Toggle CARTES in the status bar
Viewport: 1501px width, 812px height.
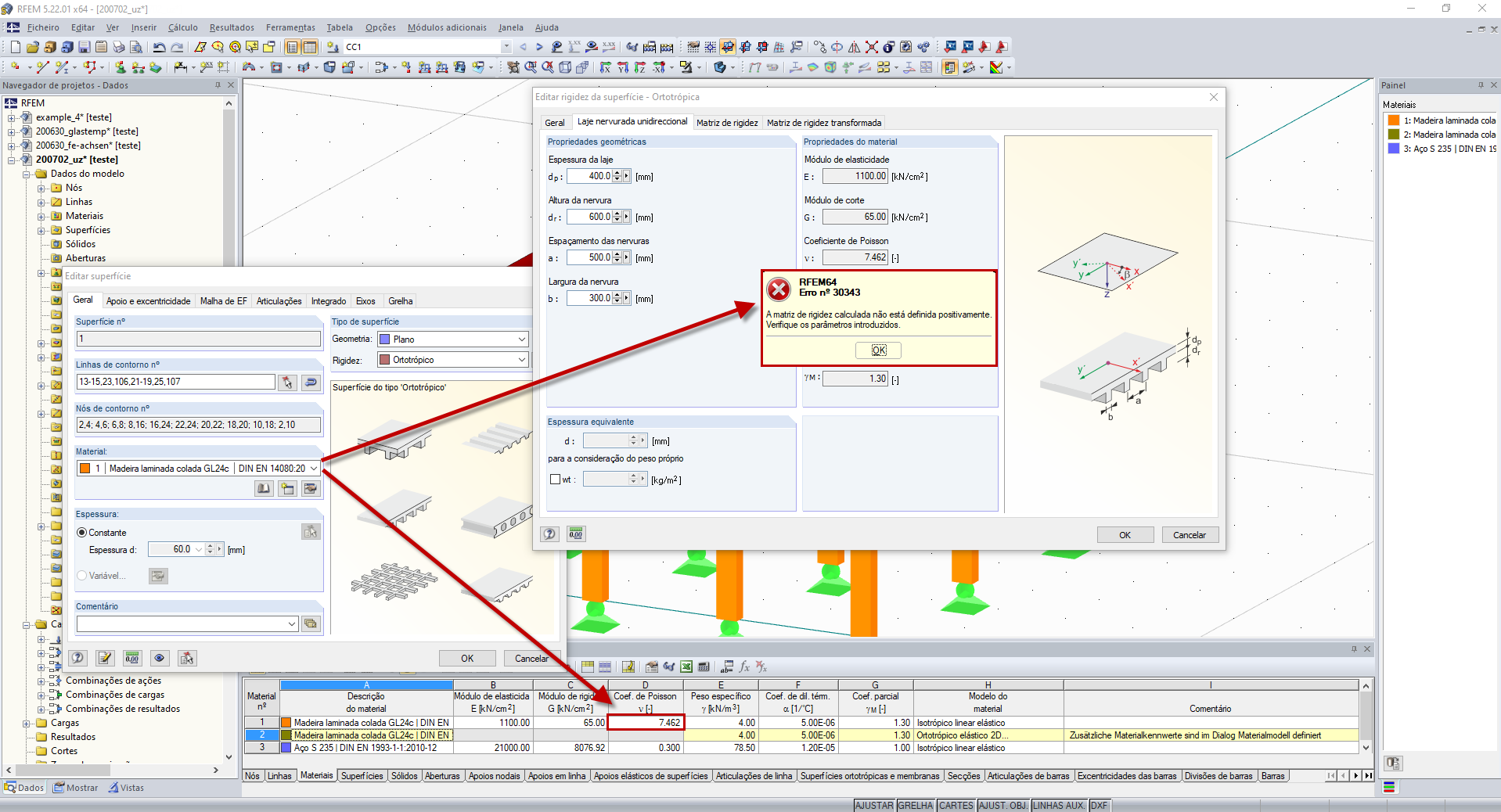[x=956, y=806]
